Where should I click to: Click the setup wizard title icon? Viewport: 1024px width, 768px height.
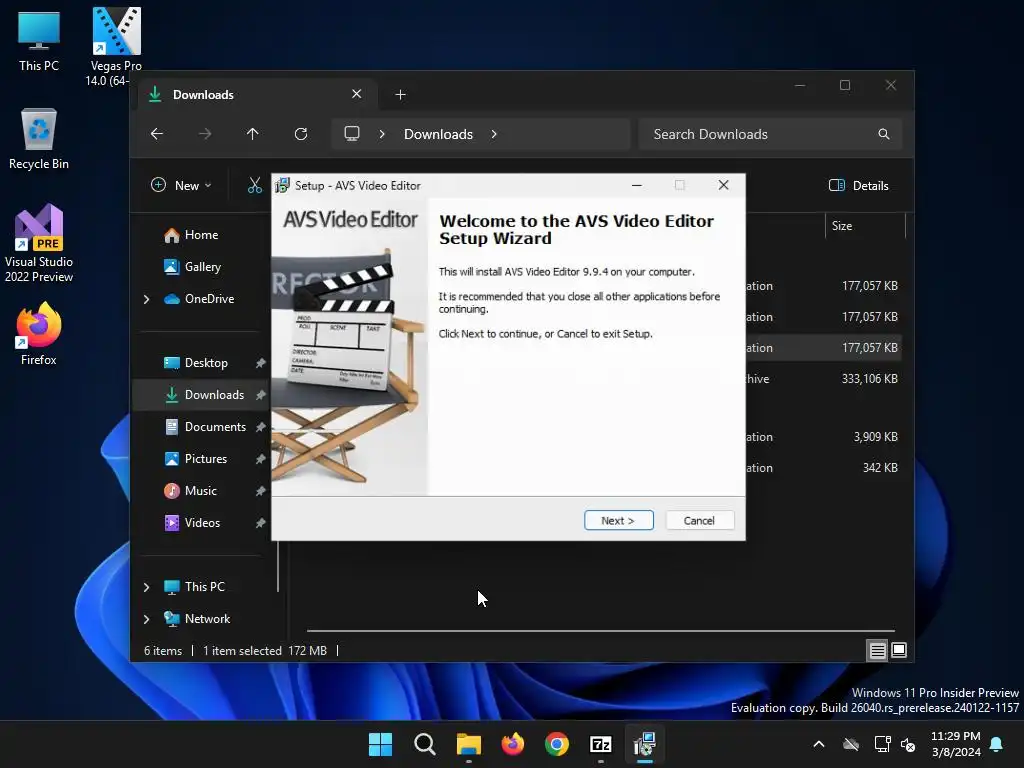coord(282,185)
